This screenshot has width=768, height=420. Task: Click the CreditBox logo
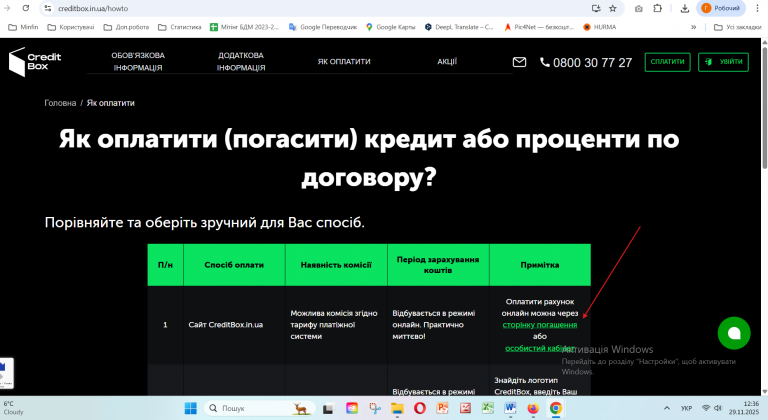click(34, 62)
